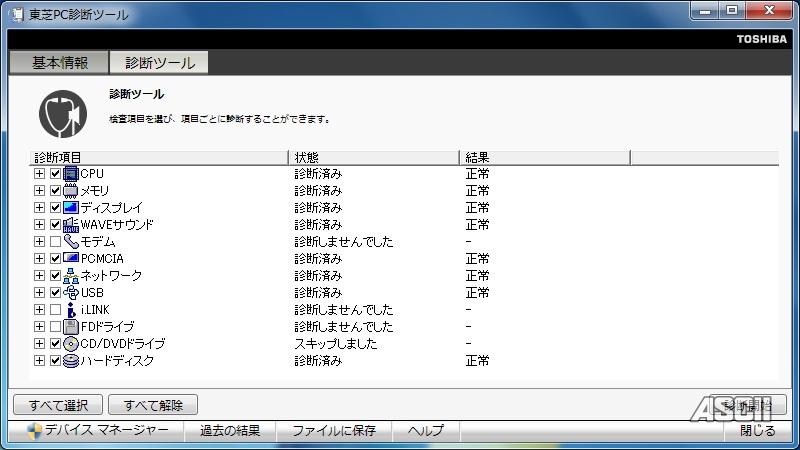Click the ハードディスク drive icon

(71, 361)
